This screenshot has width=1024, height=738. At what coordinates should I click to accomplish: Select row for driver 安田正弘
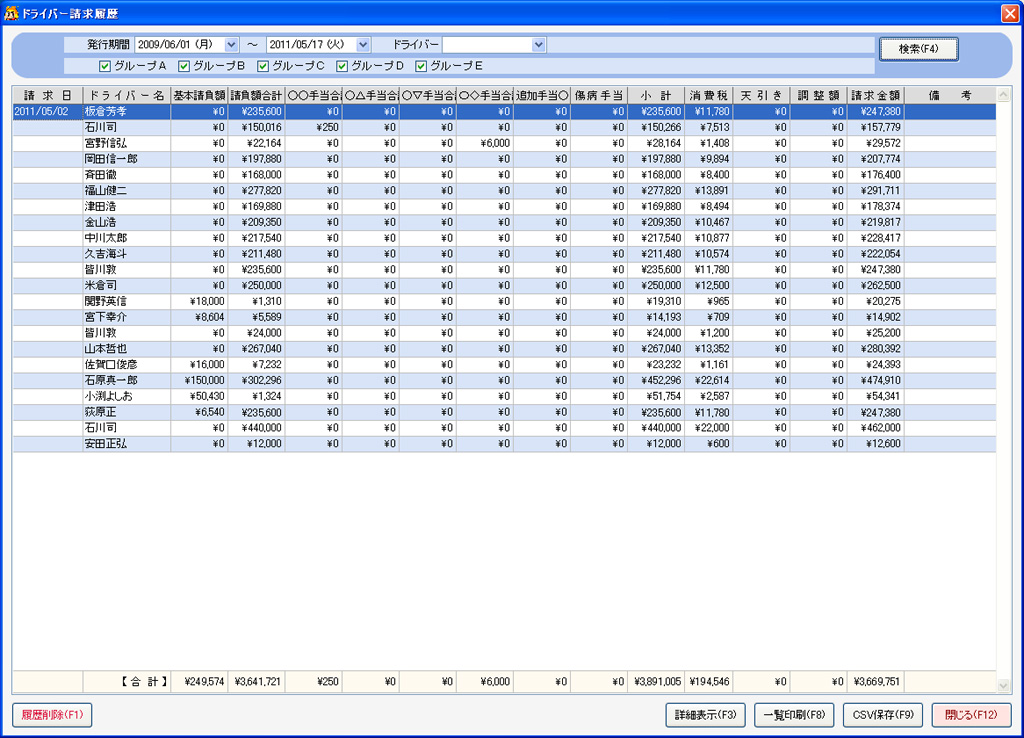coord(504,444)
